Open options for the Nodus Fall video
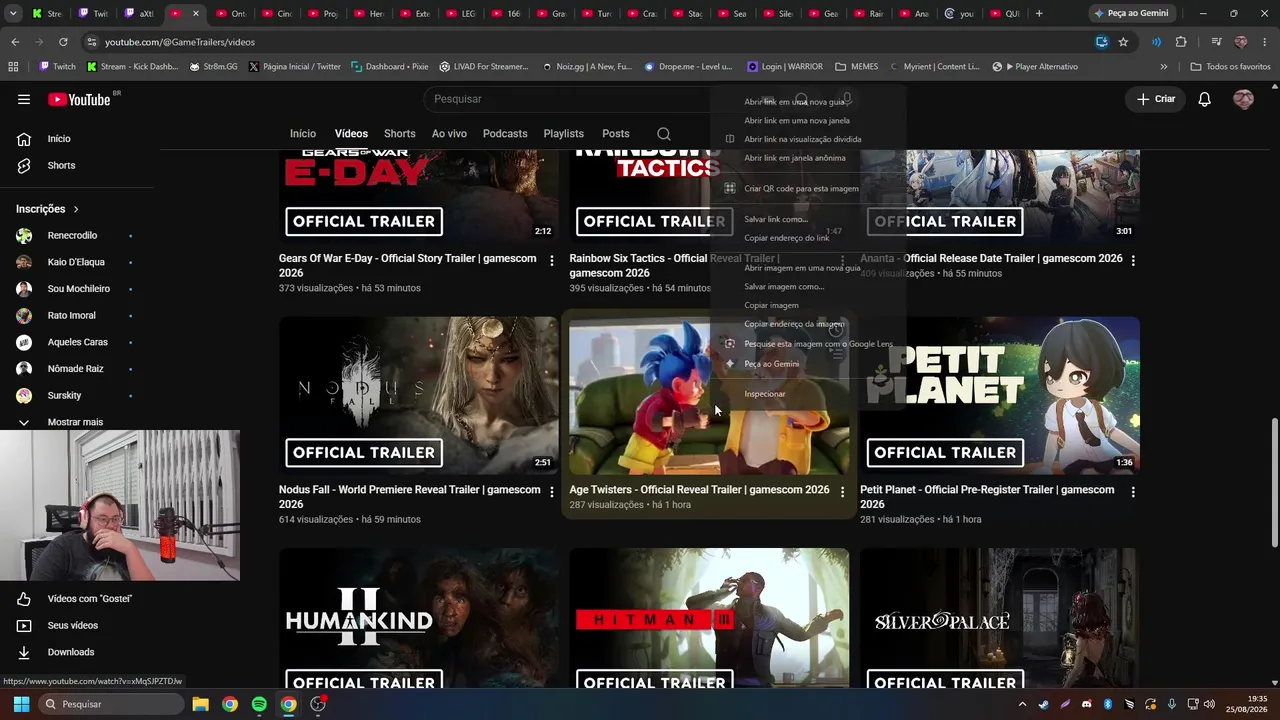Image resolution: width=1280 pixels, height=720 pixels. click(x=551, y=492)
